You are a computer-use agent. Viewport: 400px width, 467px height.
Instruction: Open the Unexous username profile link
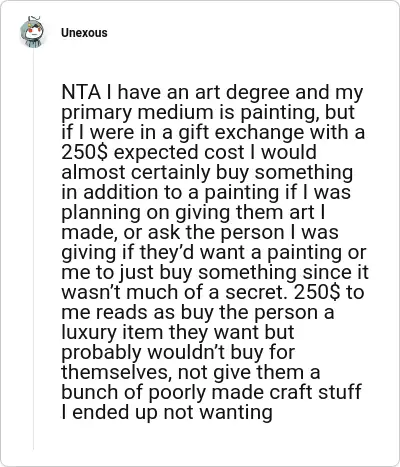click(x=84, y=33)
